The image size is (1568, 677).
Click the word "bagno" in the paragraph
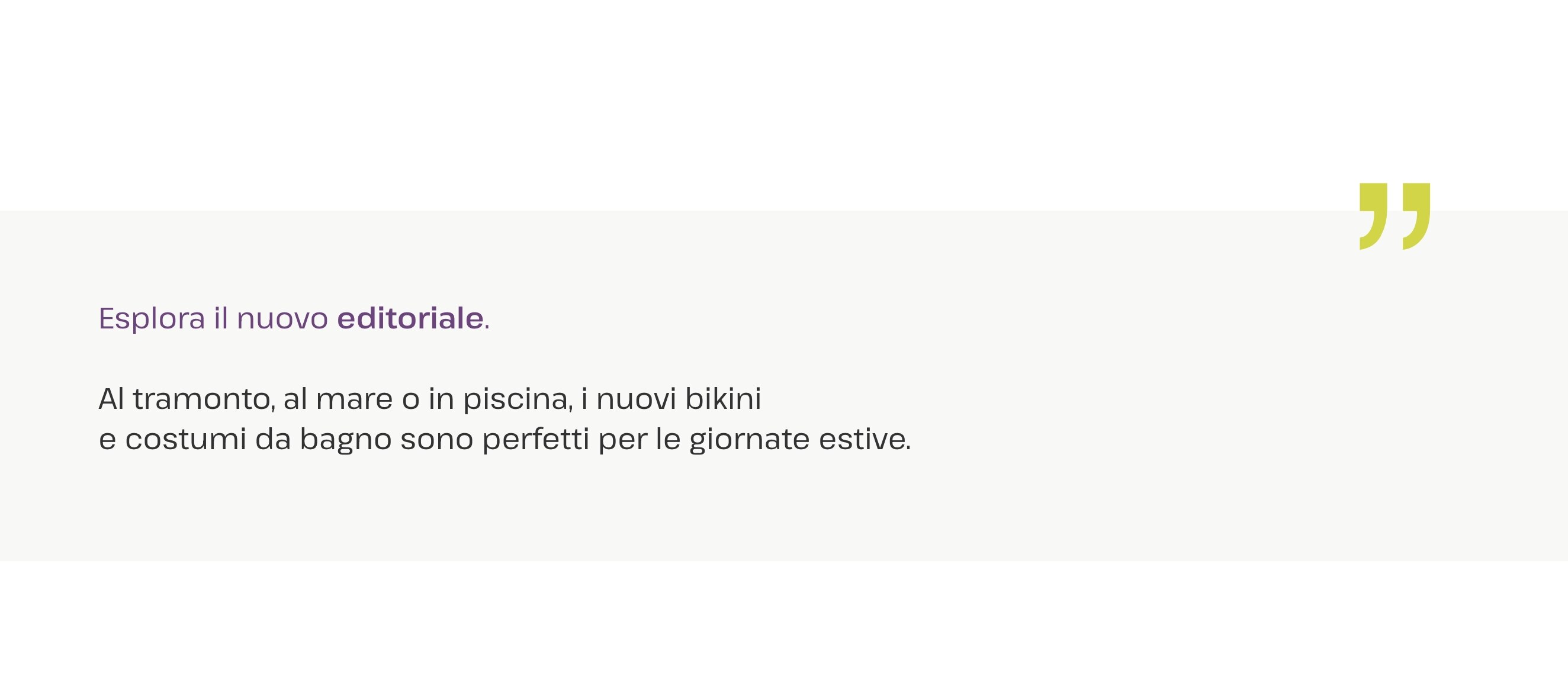[345, 440]
